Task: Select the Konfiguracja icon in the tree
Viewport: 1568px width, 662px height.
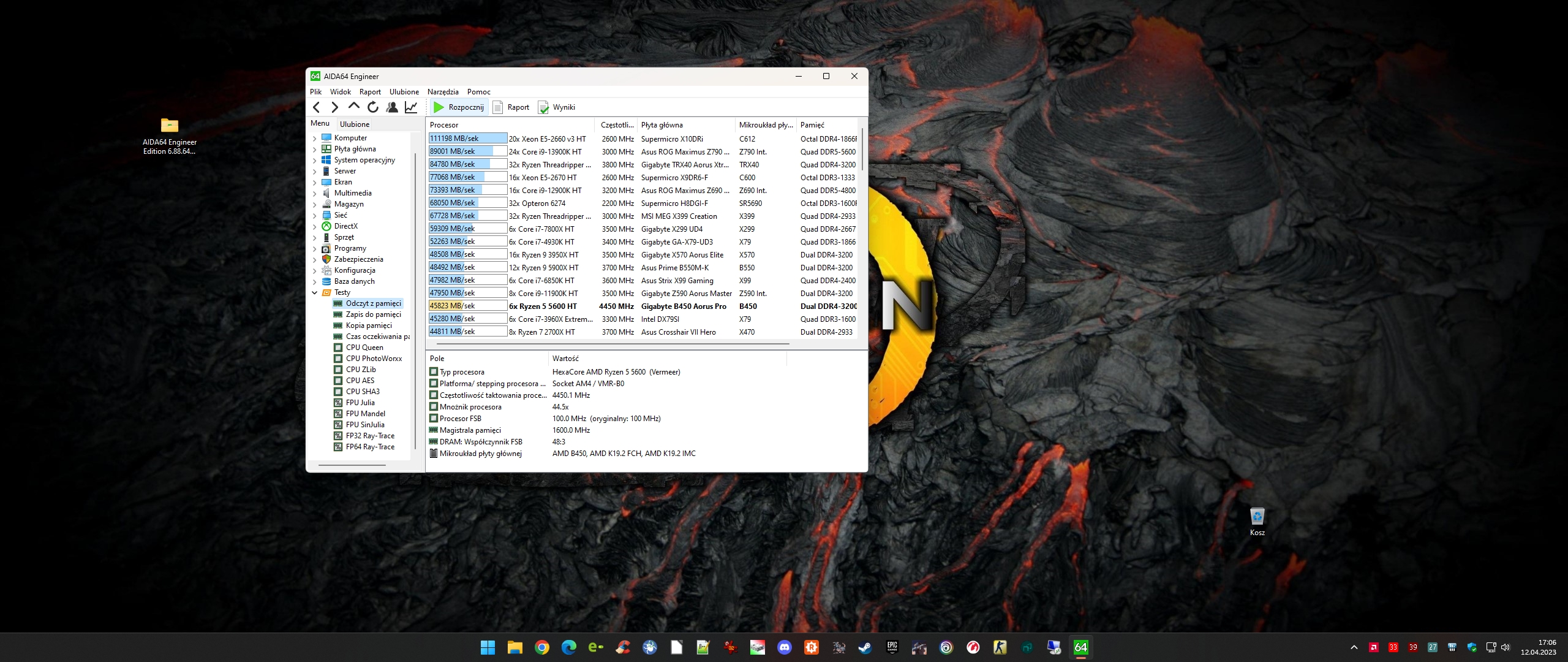Action: [x=326, y=270]
